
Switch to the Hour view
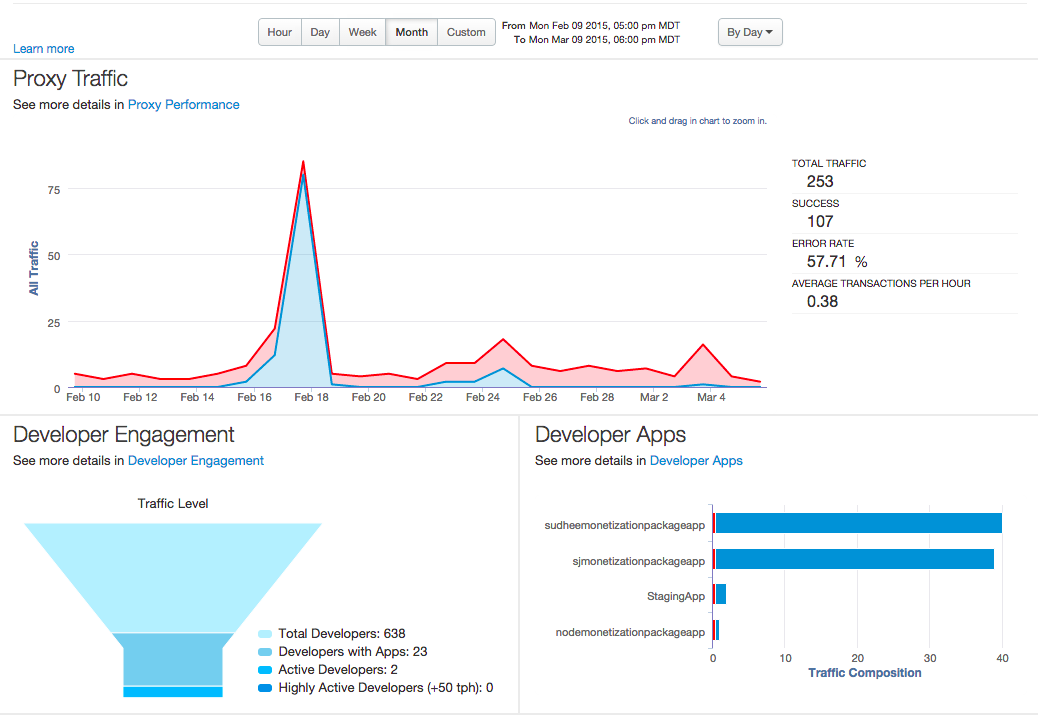coord(279,31)
